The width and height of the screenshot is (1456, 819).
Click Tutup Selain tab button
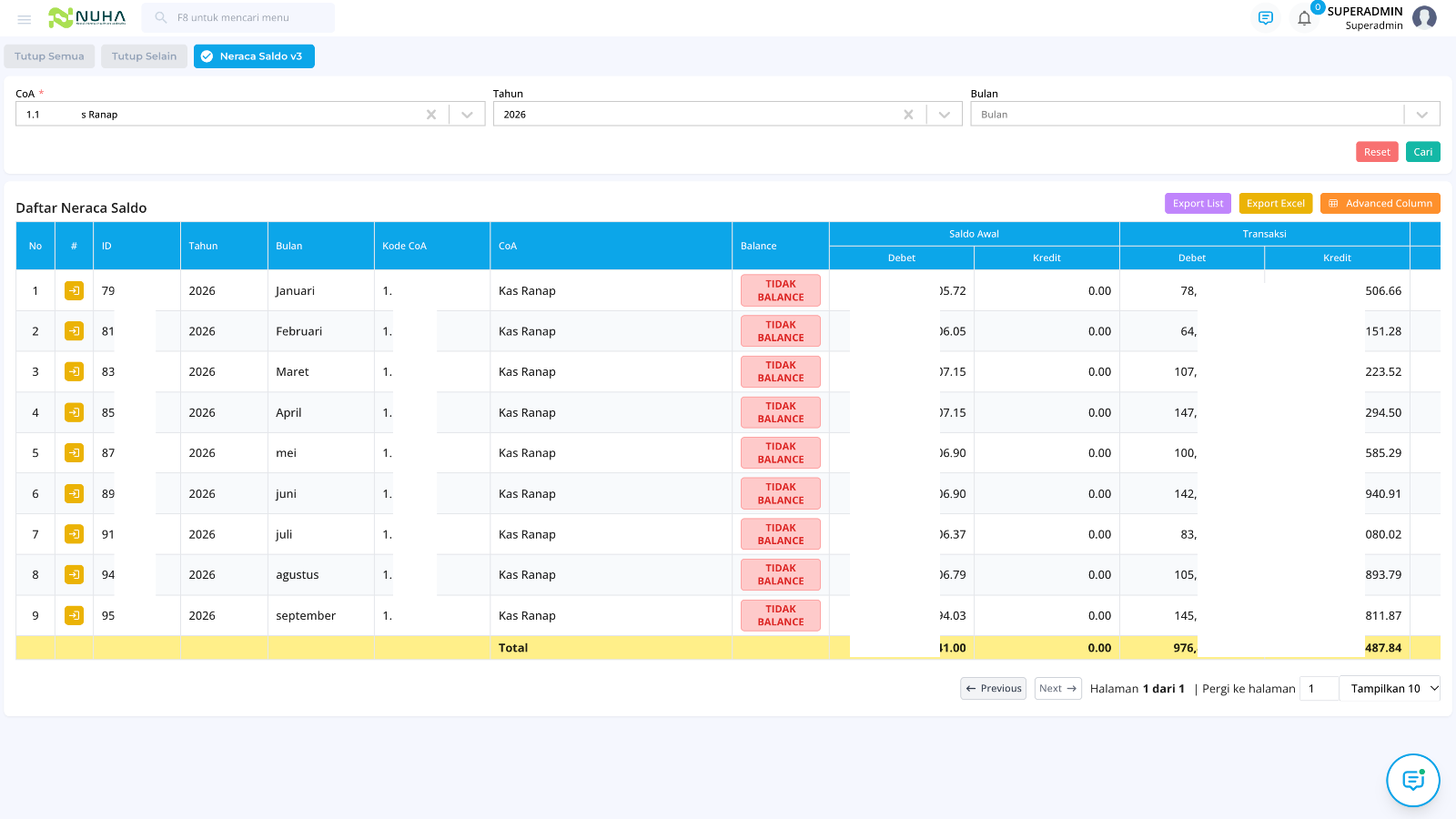[x=144, y=56]
